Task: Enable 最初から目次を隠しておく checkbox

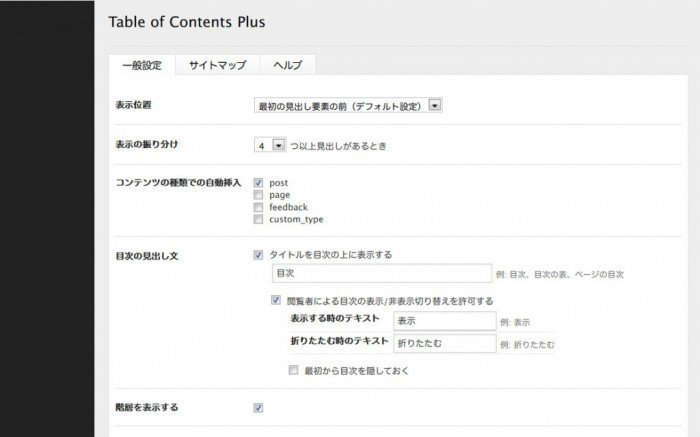Action: (293, 370)
